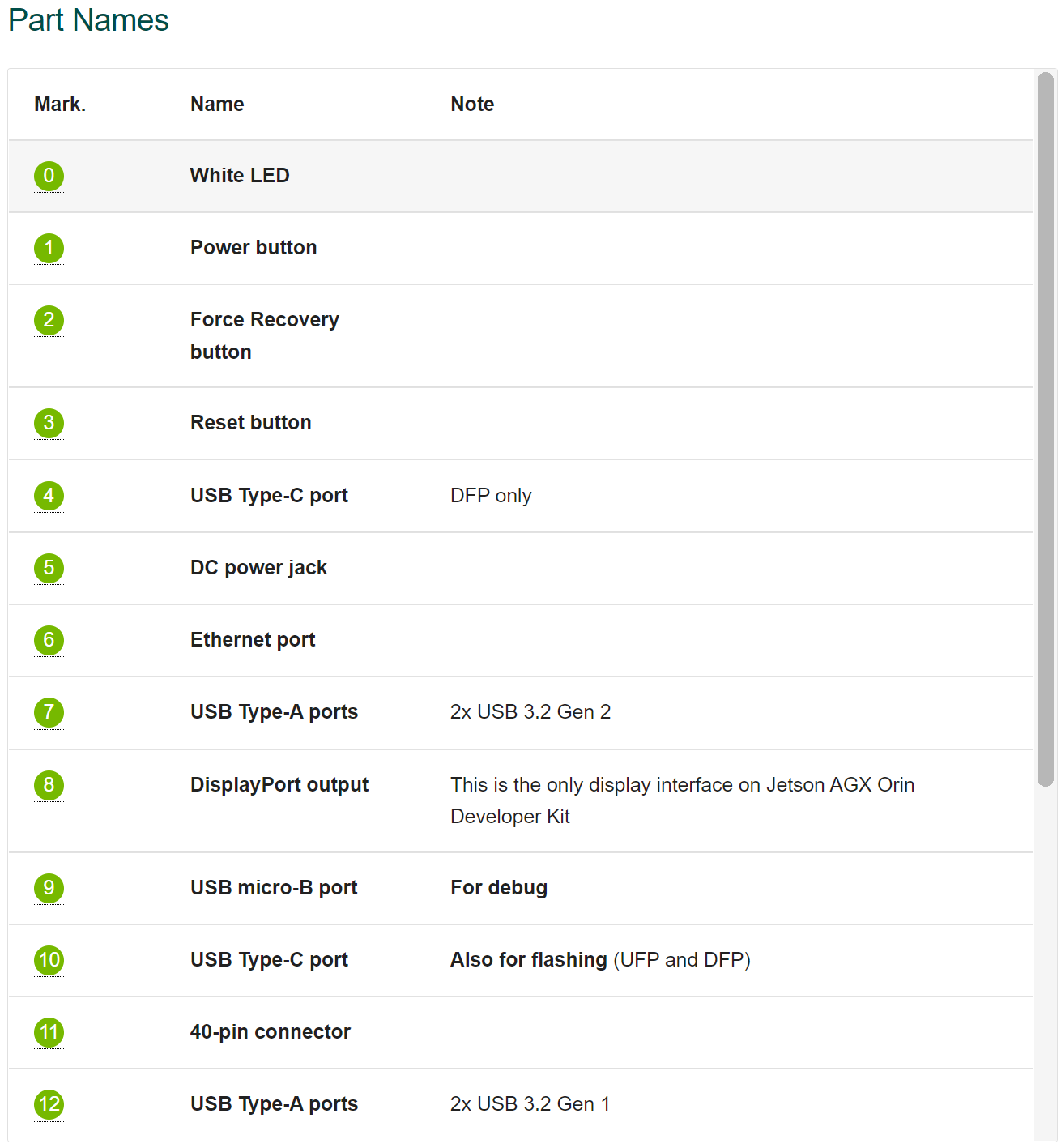The image size is (1061, 1148).
Task: Click the Note column header
Action: click(x=472, y=105)
